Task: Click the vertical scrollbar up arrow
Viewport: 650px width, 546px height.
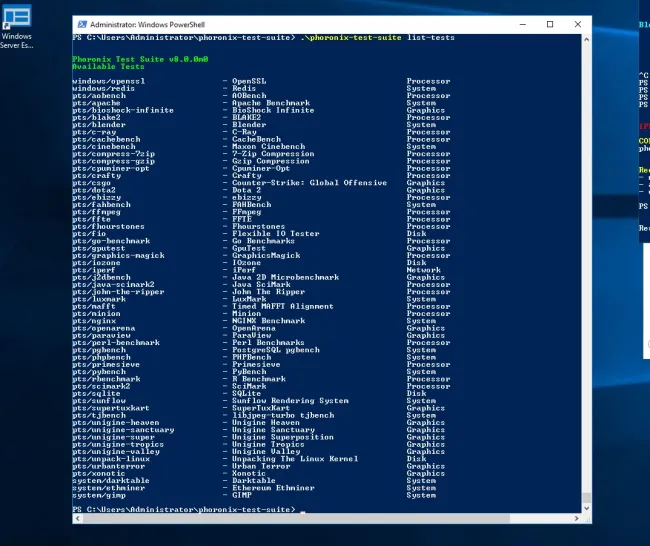Action: click(586, 39)
